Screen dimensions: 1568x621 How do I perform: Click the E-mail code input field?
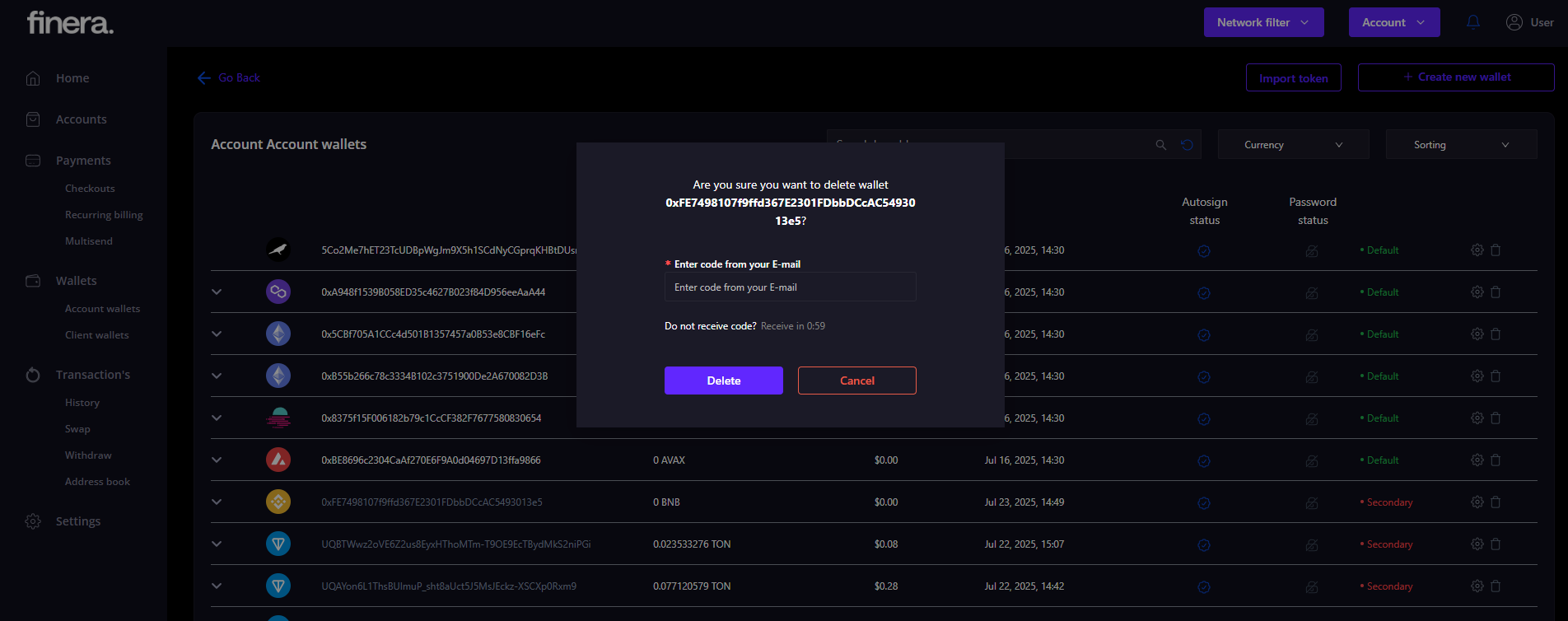click(x=790, y=287)
